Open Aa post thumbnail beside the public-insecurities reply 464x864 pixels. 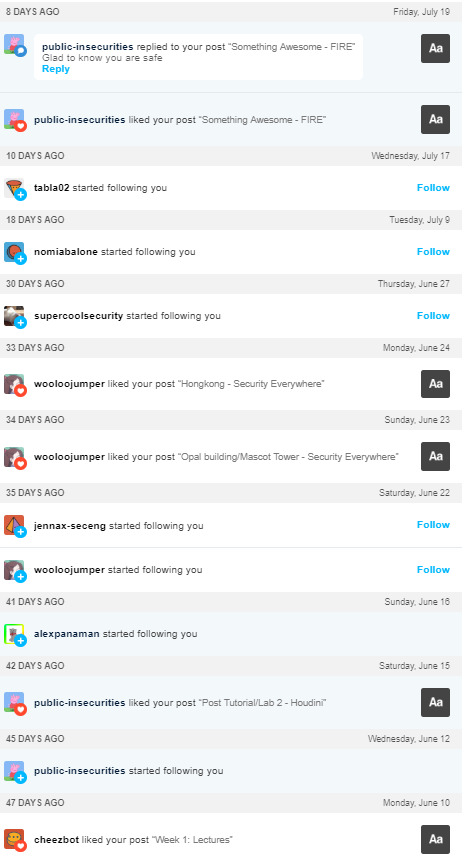coord(435,48)
